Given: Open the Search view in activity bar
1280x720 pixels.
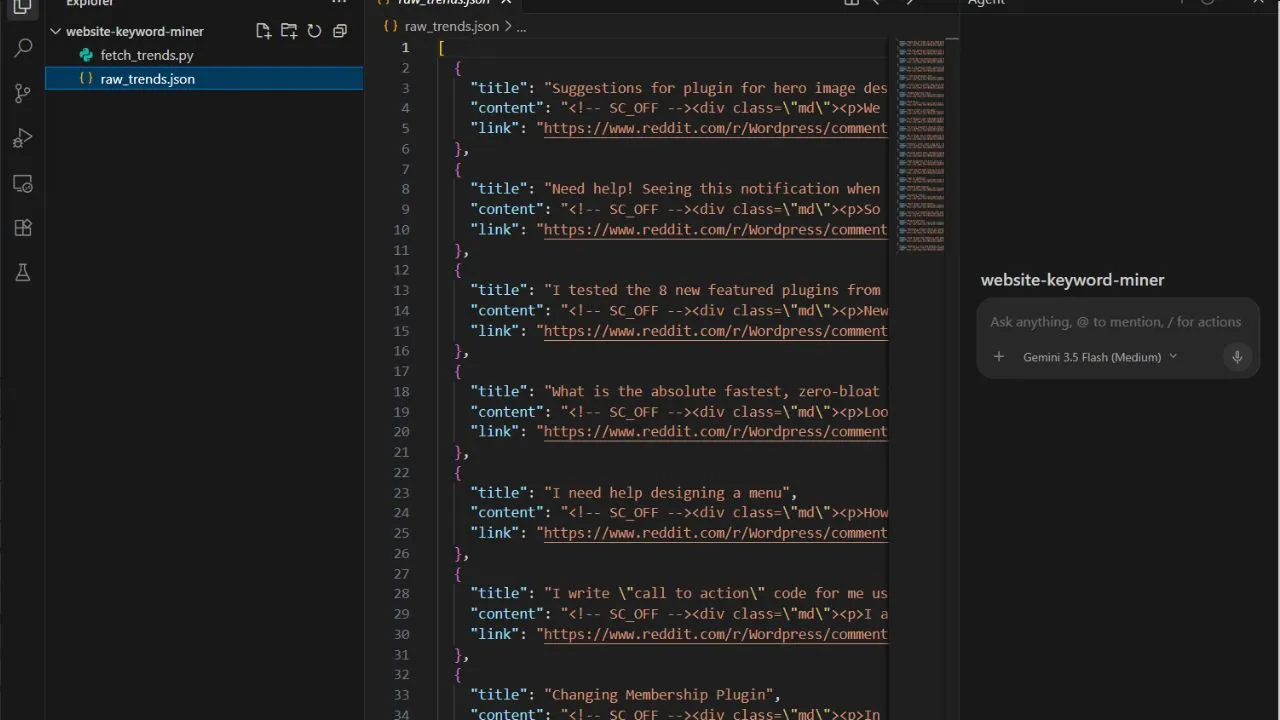Looking at the screenshot, I should [x=22, y=48].
